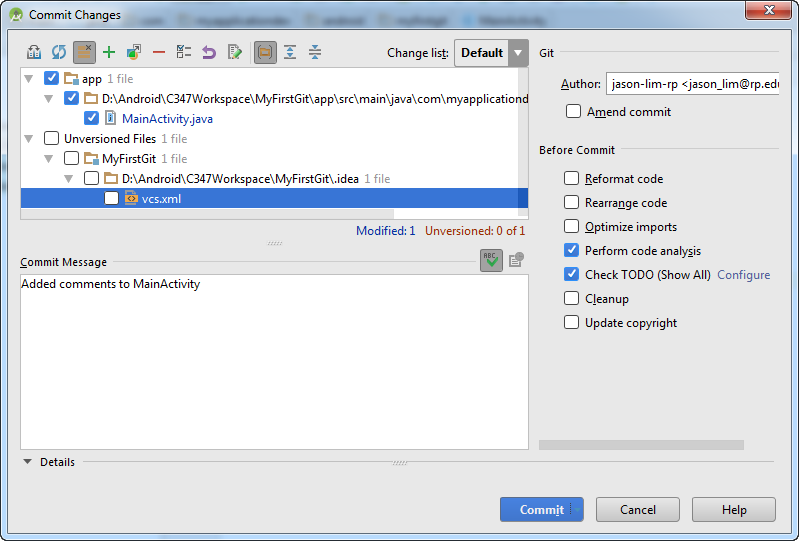Click the Refresh Changes icon

click(x=59, y=53)
